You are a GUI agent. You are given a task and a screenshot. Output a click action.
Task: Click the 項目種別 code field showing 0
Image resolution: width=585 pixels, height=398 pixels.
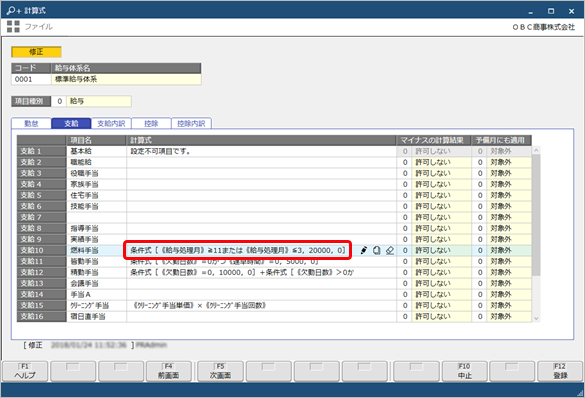59,101
